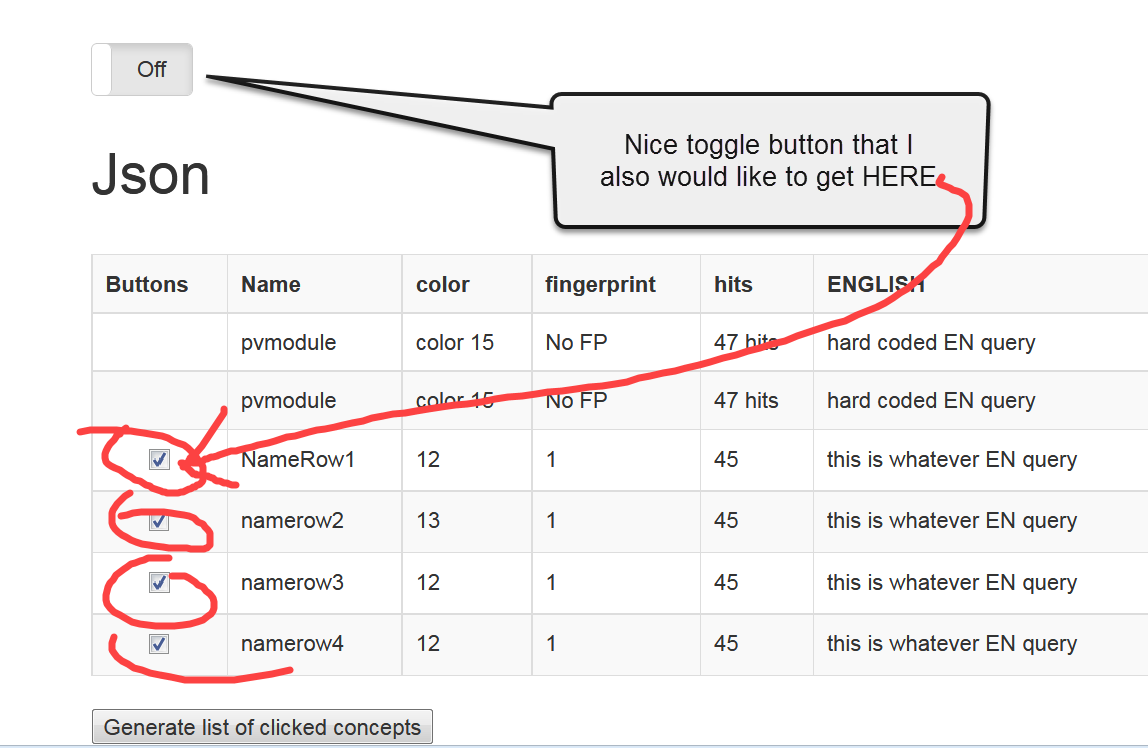The width and height of the screenshot is (1148, 748).
Task: Click the color column header
Action: coord(442,284)
